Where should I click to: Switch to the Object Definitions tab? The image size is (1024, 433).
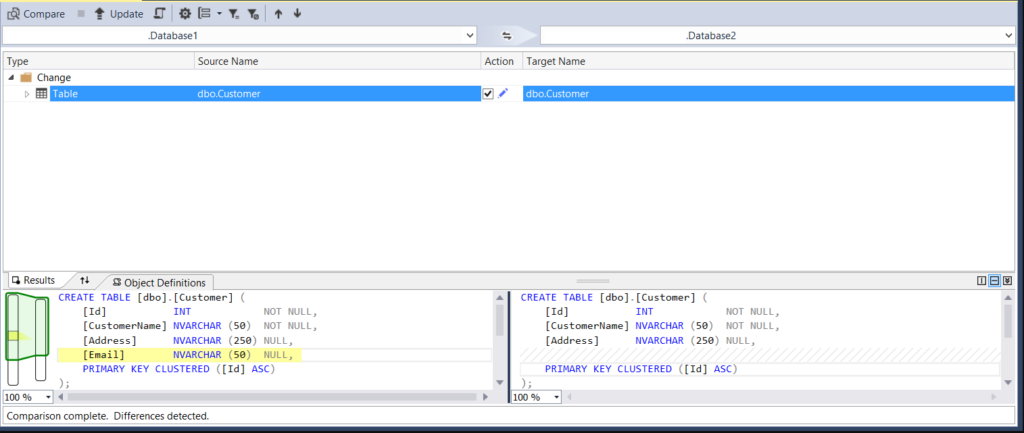pos(159,282)
